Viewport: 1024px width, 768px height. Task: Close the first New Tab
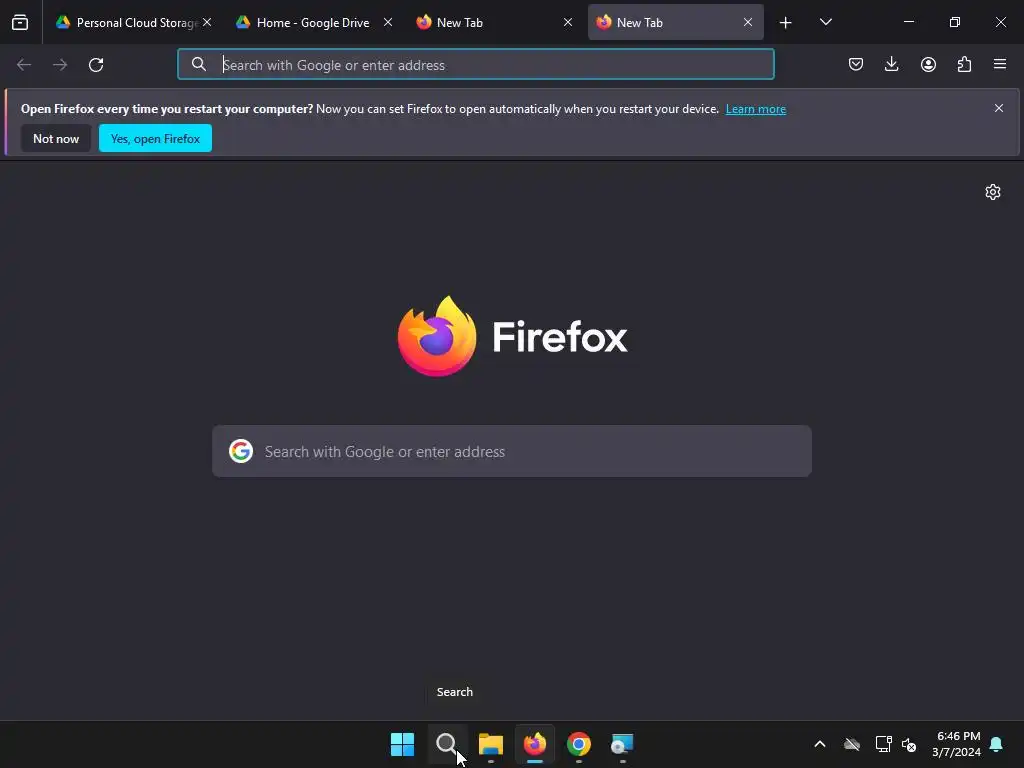pos(568,22)
